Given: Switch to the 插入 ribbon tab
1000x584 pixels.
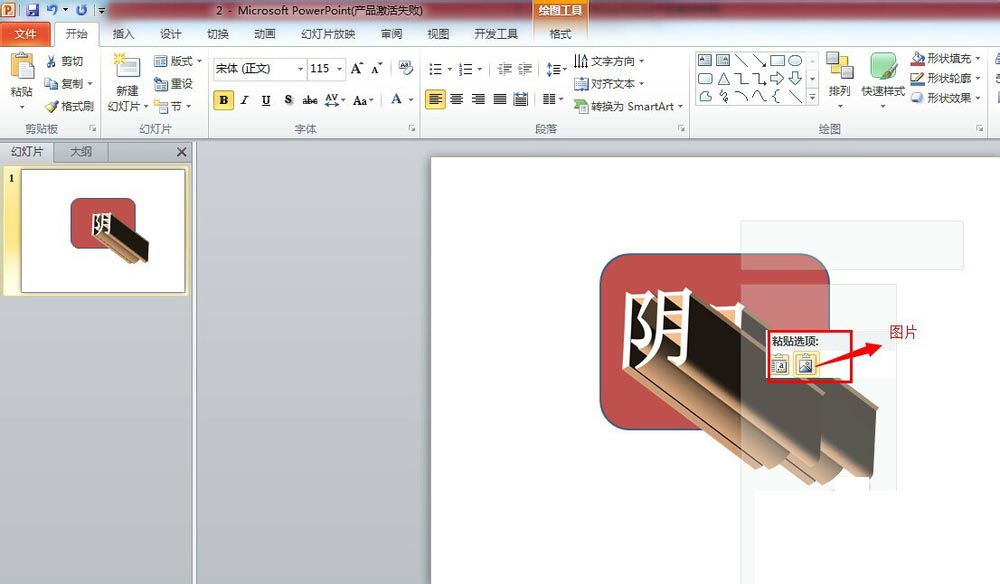Looking at the screenshot, I should tap(123, 33).
